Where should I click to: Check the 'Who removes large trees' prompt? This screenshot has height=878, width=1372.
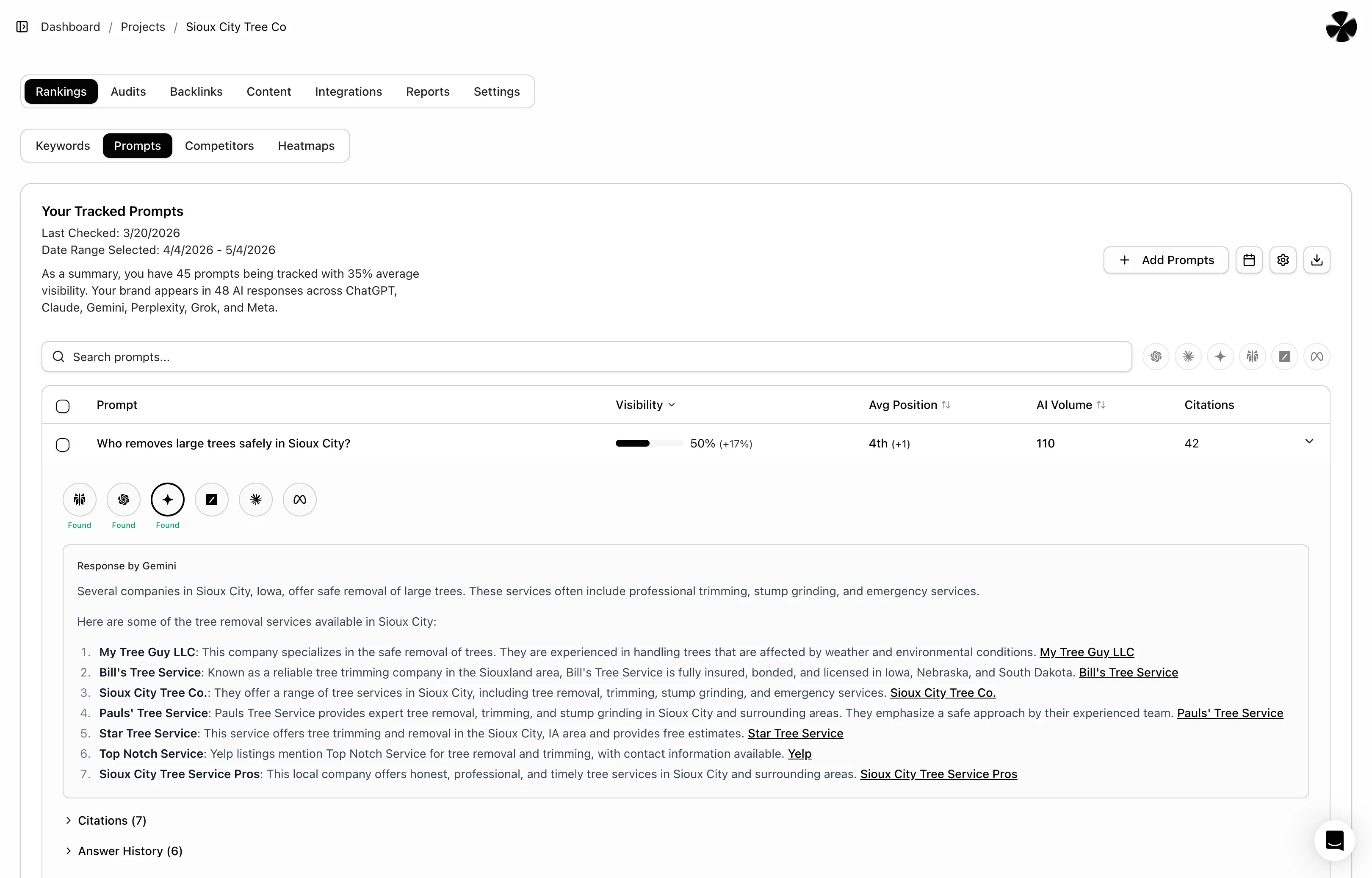pos(63,445)
